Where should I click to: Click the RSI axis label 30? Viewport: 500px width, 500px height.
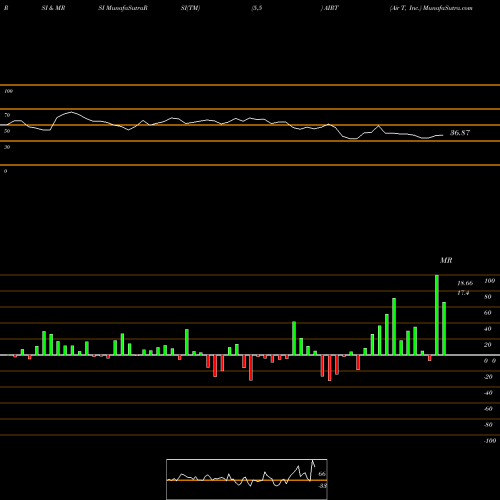pos(7,147)
